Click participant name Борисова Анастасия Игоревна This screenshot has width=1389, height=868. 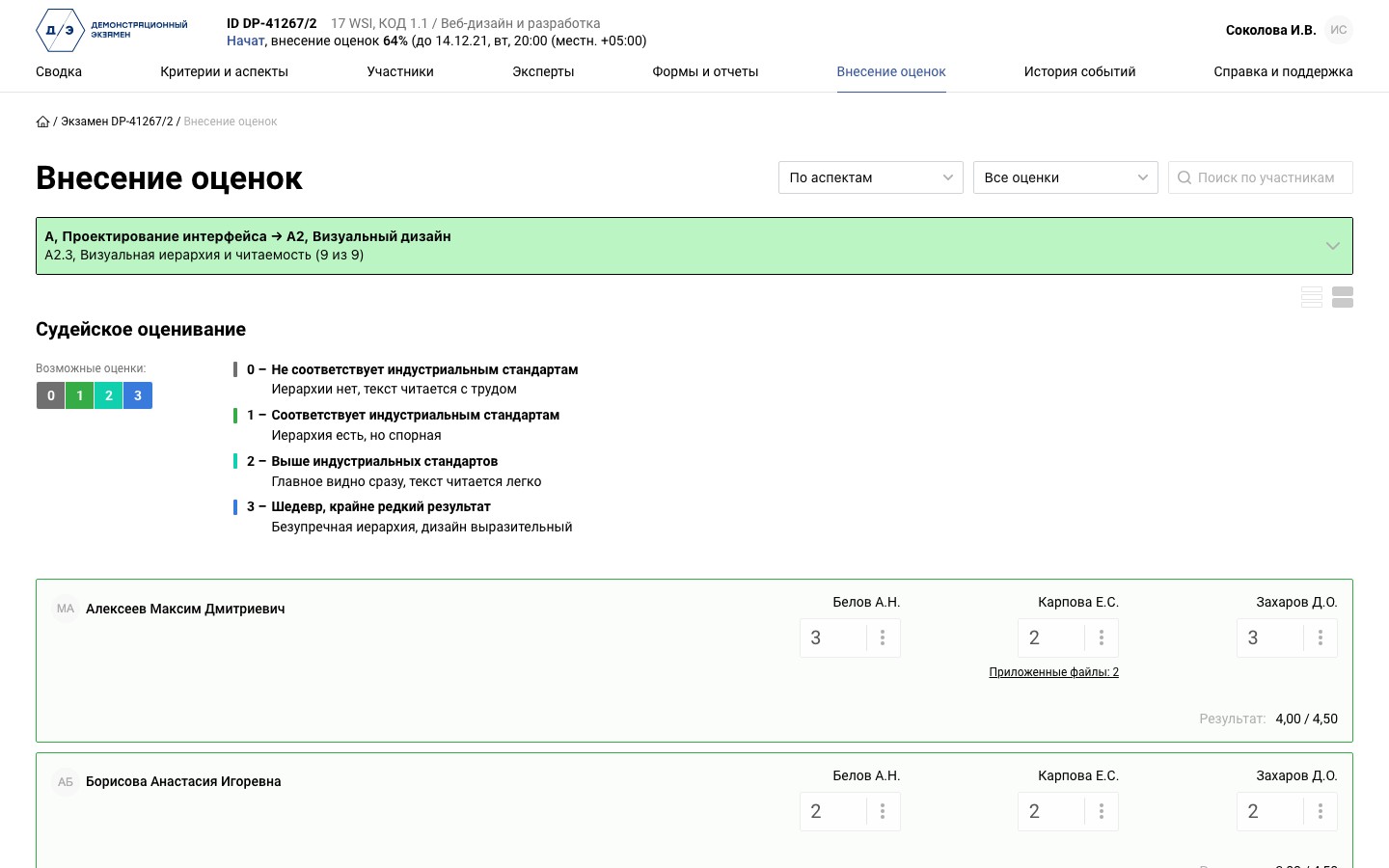183,781
